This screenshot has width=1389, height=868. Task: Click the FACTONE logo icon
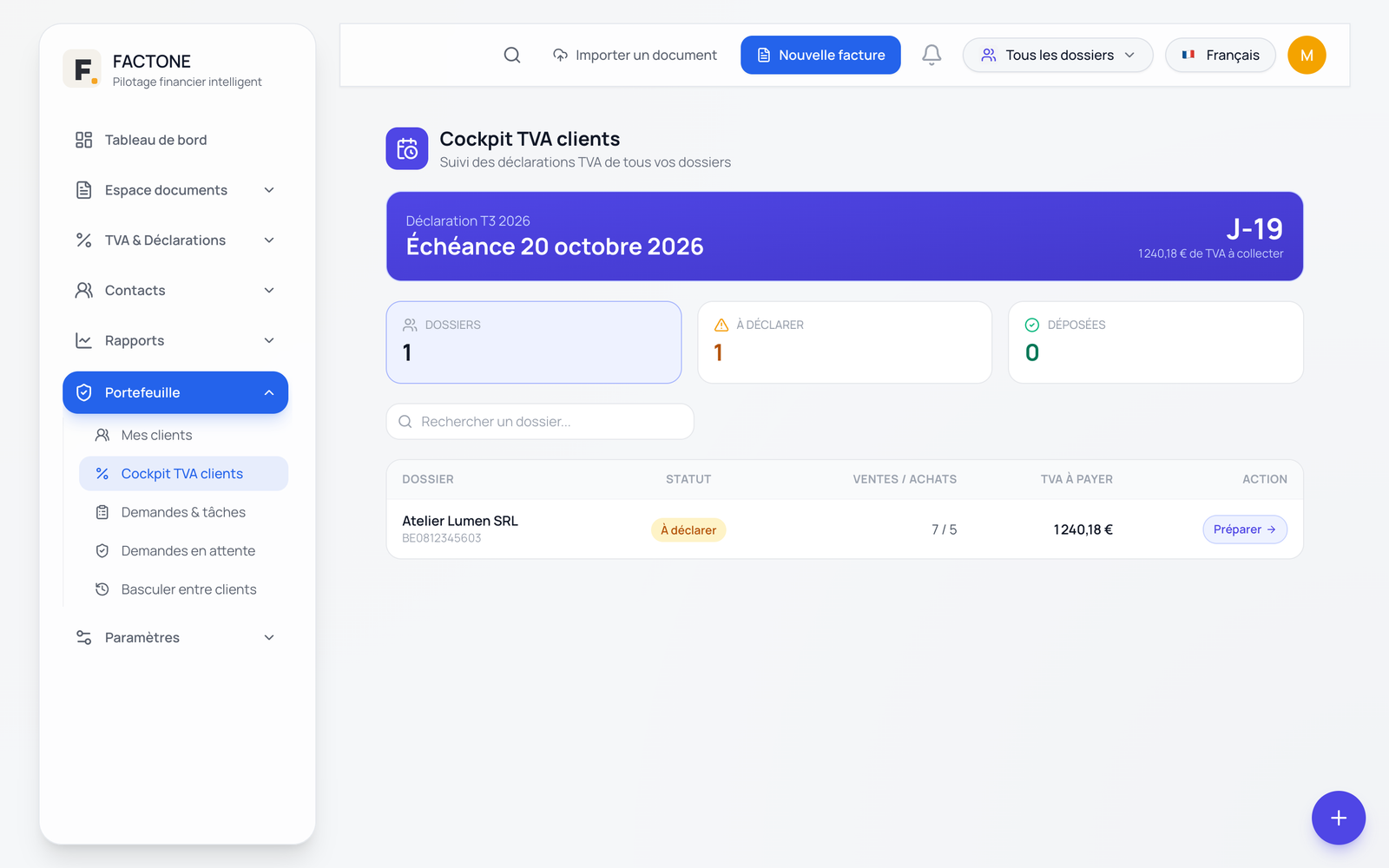(82, 69)
